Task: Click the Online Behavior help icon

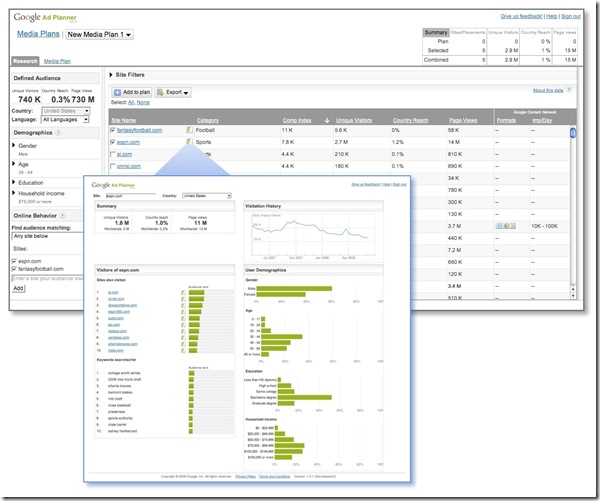Action: coord(63,216)
